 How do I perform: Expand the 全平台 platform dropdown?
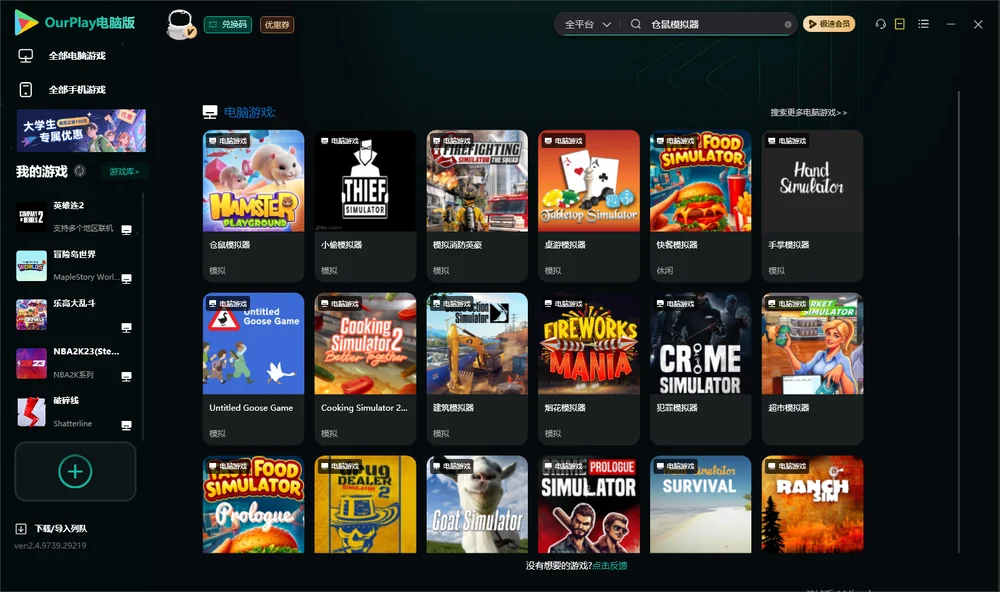point(587,24)
